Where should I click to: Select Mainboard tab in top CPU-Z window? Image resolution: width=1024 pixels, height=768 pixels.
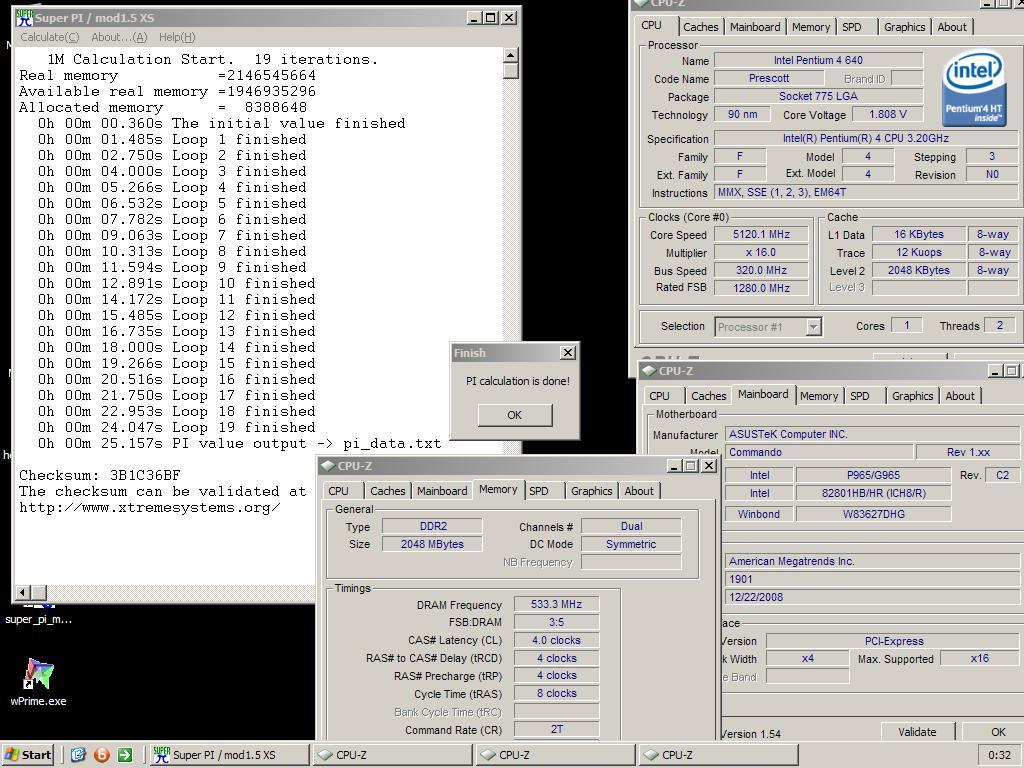tap(755, 27)
